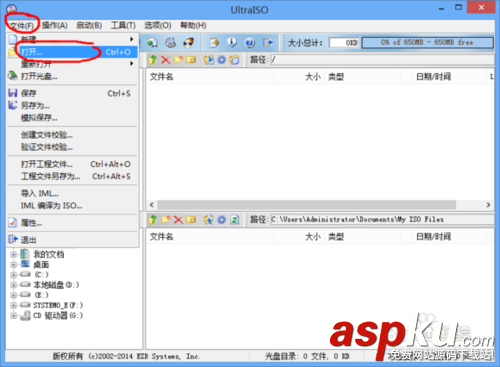The height and width of the screenshot is (367, 500).
Task: Click the document with arrow toolbar icon
Action: (x=214, y=42)
